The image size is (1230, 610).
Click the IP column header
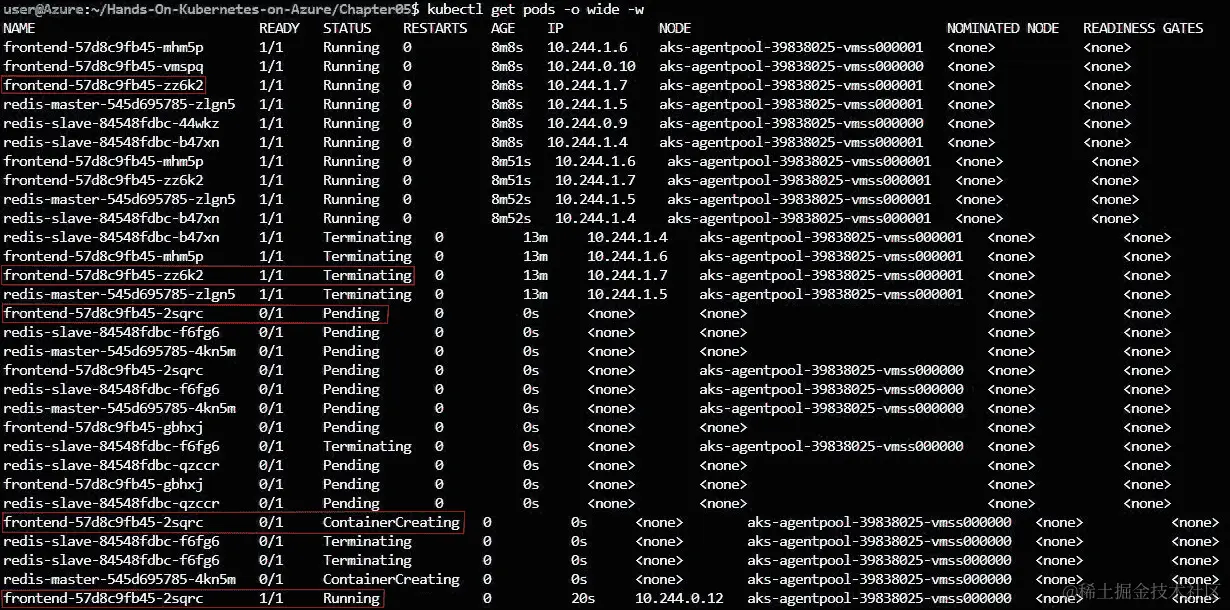tap(555, 28)
